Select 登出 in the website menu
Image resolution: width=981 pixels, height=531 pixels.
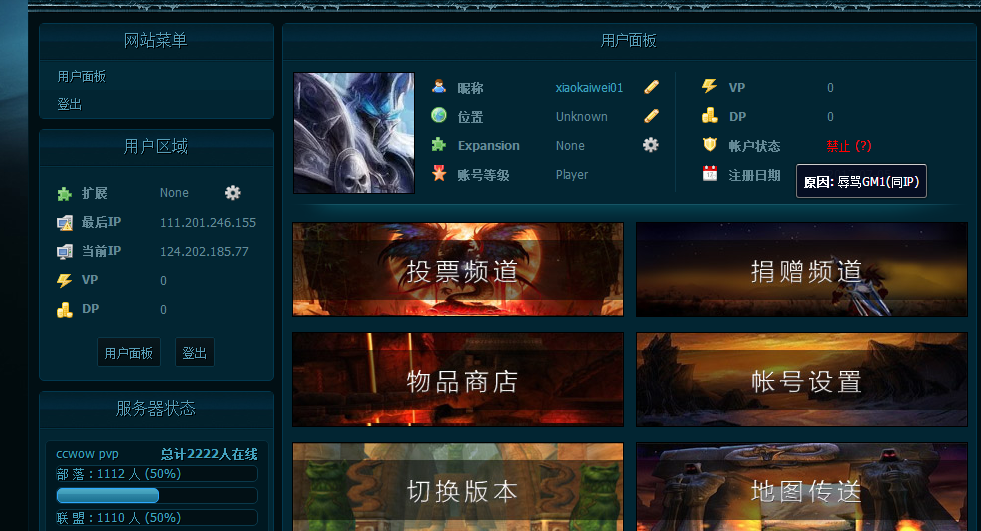pyautogui.click(x=70, y=104)
